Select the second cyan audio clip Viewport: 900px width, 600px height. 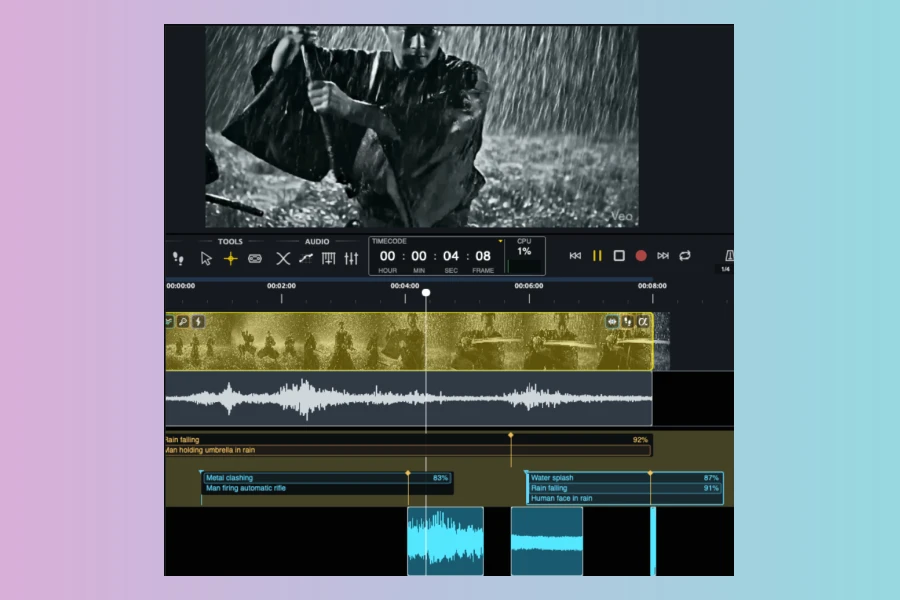coord(547,541)
